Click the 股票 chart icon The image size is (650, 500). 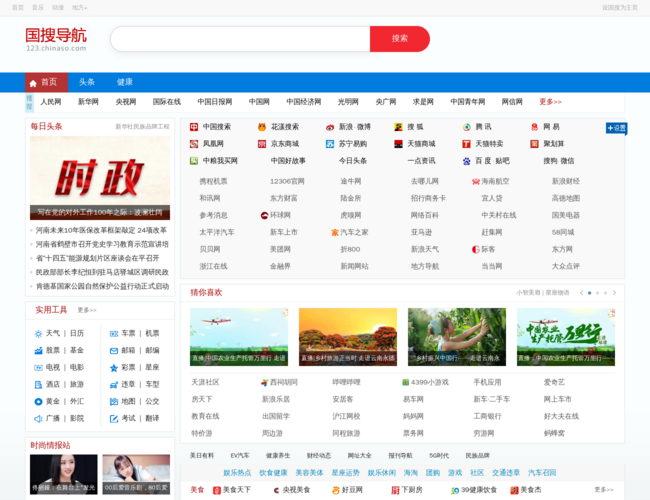pyautogui.click(x=39, y=351)
